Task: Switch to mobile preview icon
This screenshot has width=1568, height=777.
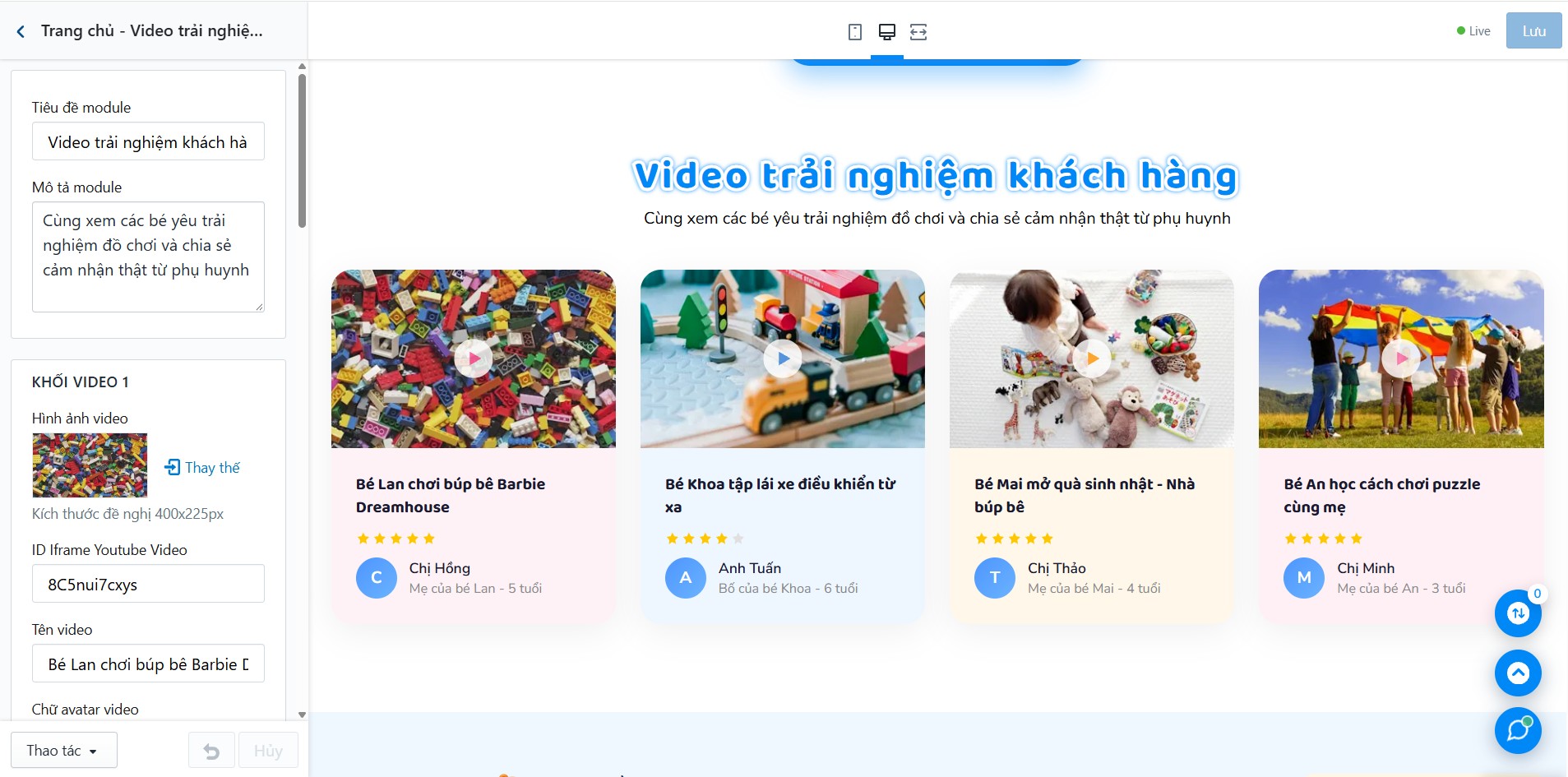Action: pos(855,32)
